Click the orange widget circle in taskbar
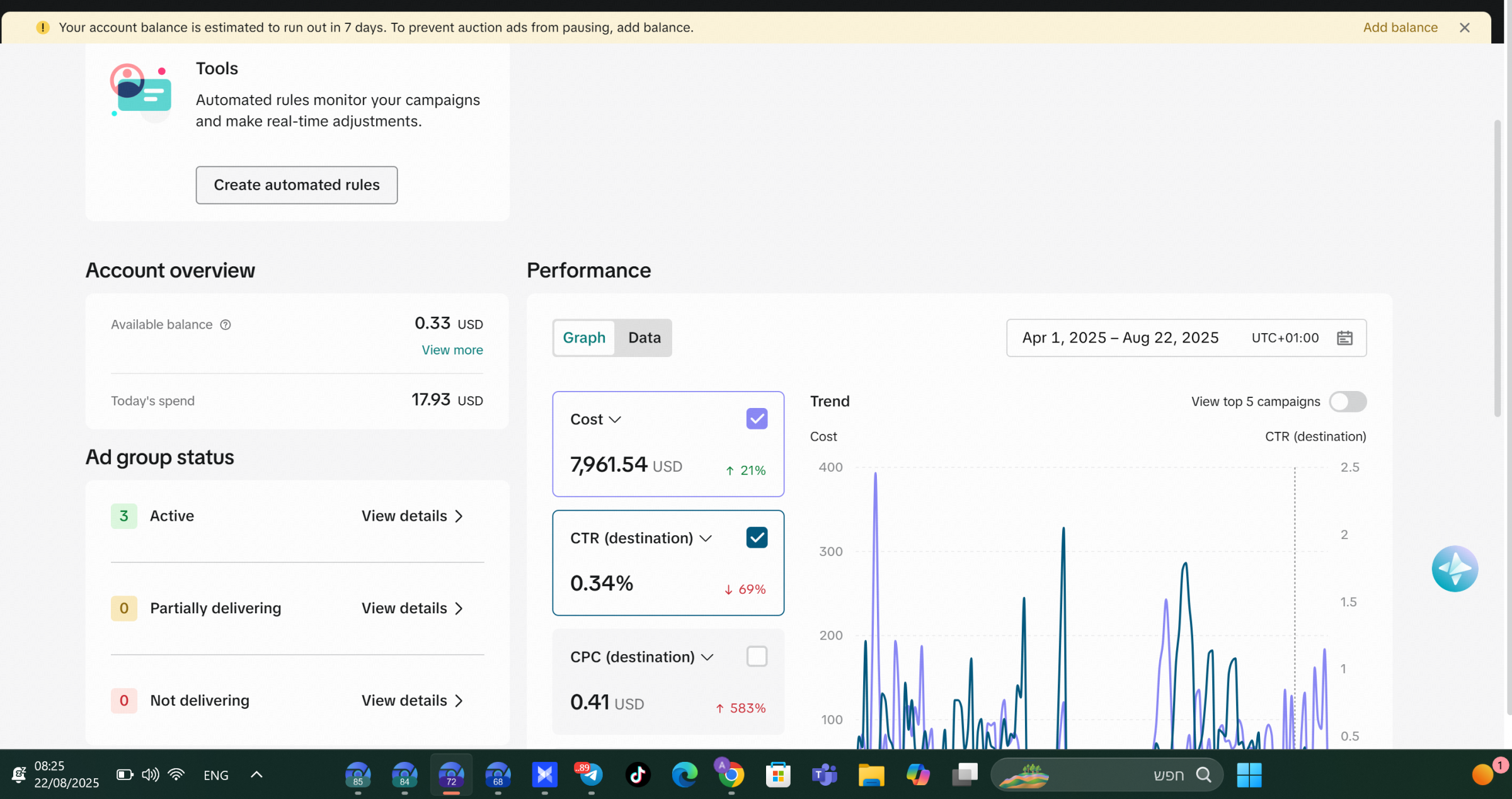The width and height of the screenshot is (1512, 799). coord(1482,775)
